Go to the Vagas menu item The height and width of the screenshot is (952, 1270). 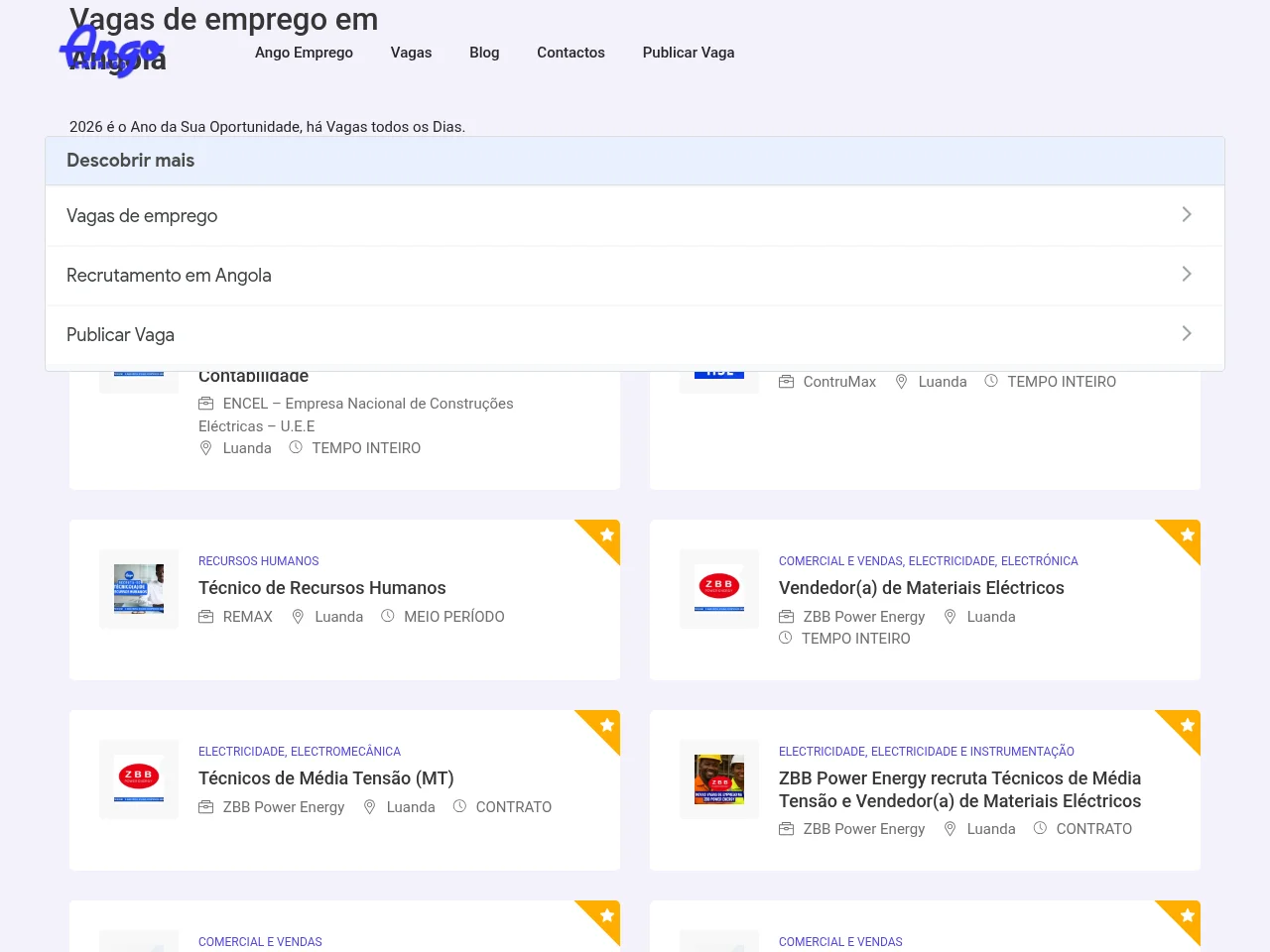[x=411, y=53]
